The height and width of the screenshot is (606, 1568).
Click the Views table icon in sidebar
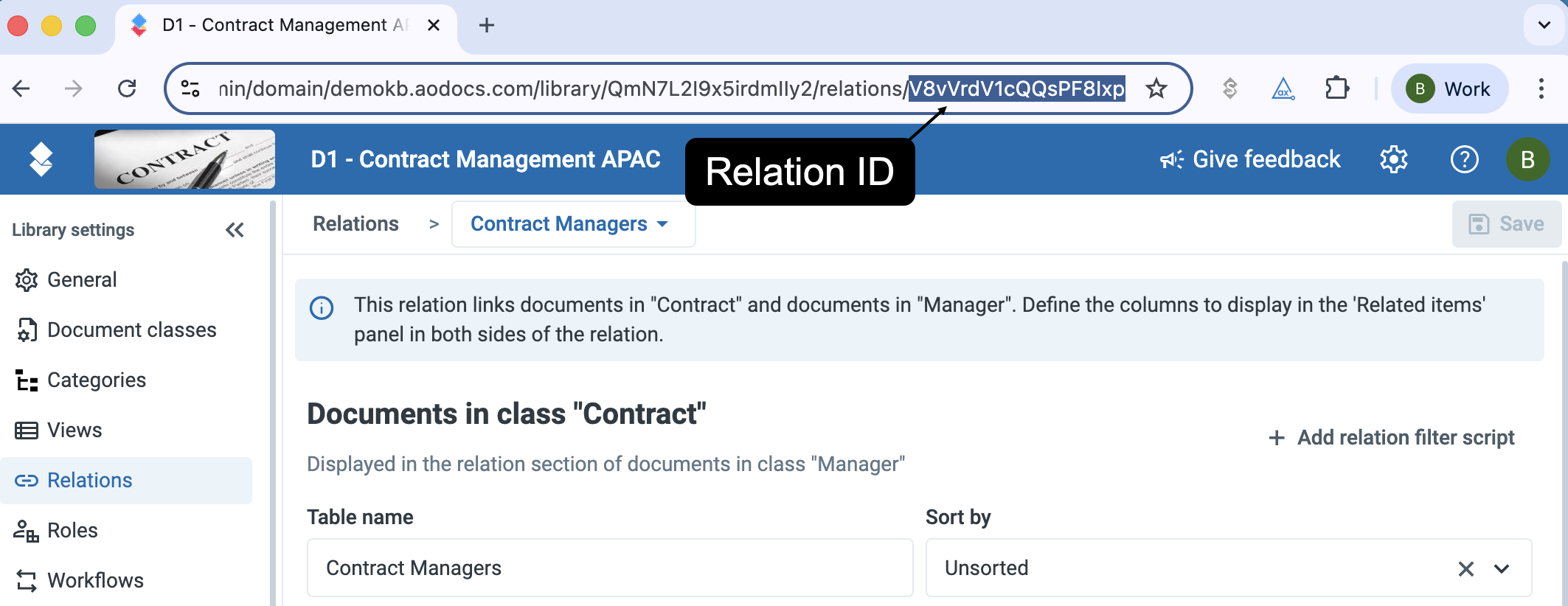tap(27, 431)
